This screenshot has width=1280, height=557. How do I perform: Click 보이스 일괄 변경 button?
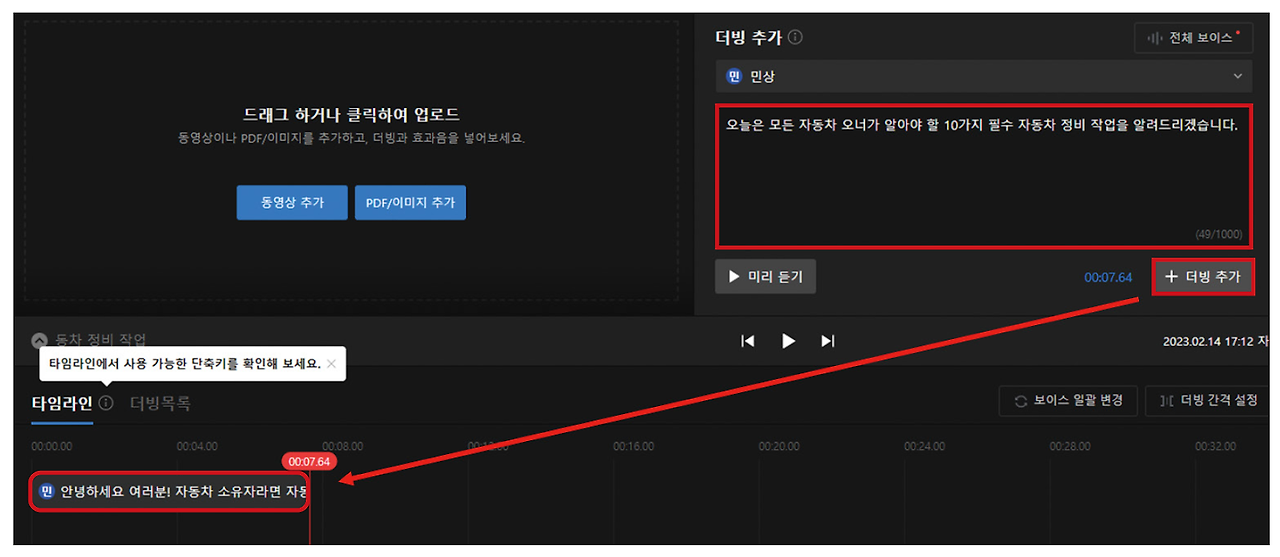point(1068,401)
